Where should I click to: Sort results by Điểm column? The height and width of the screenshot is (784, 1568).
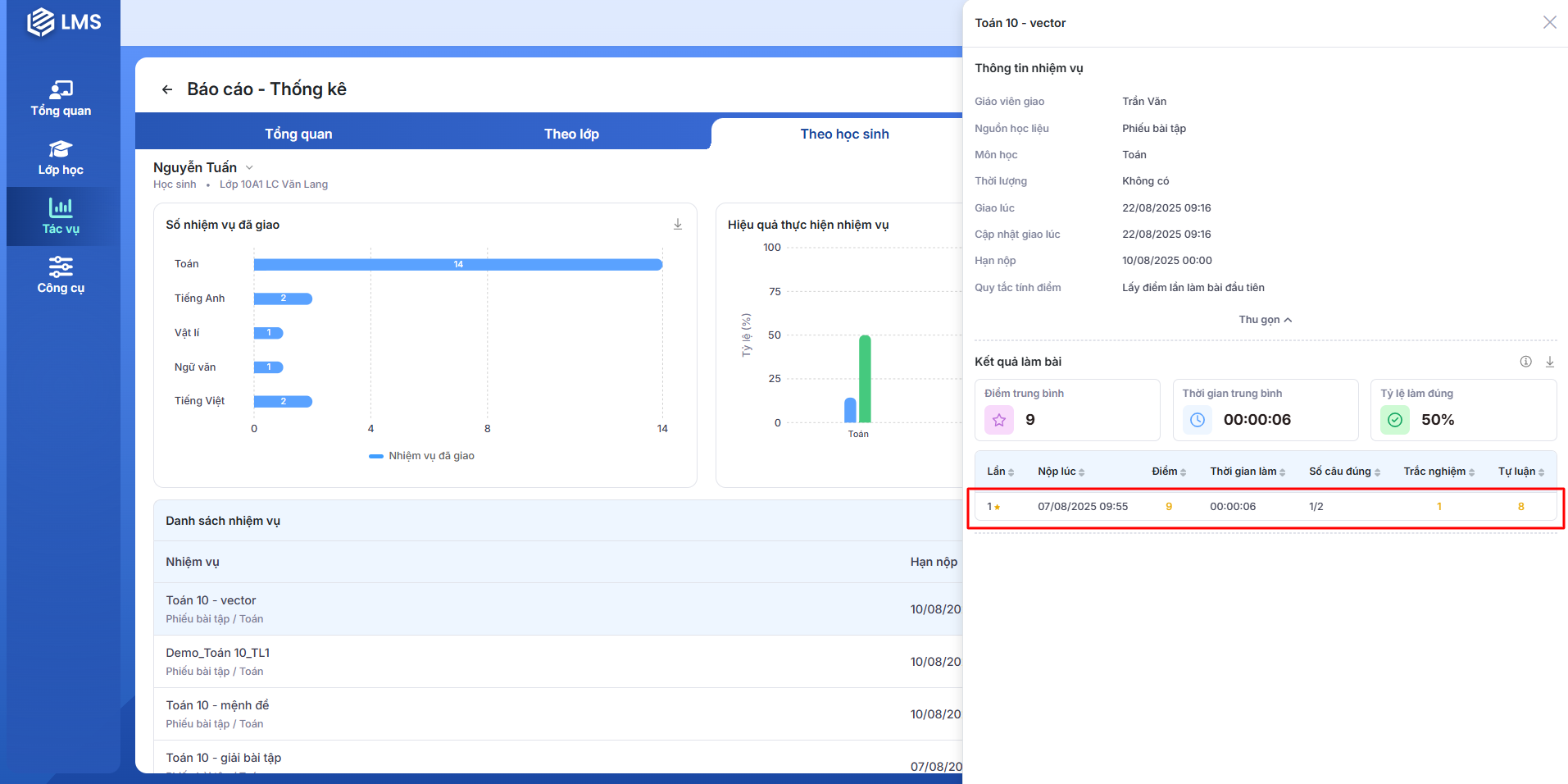coord(1168,472)
